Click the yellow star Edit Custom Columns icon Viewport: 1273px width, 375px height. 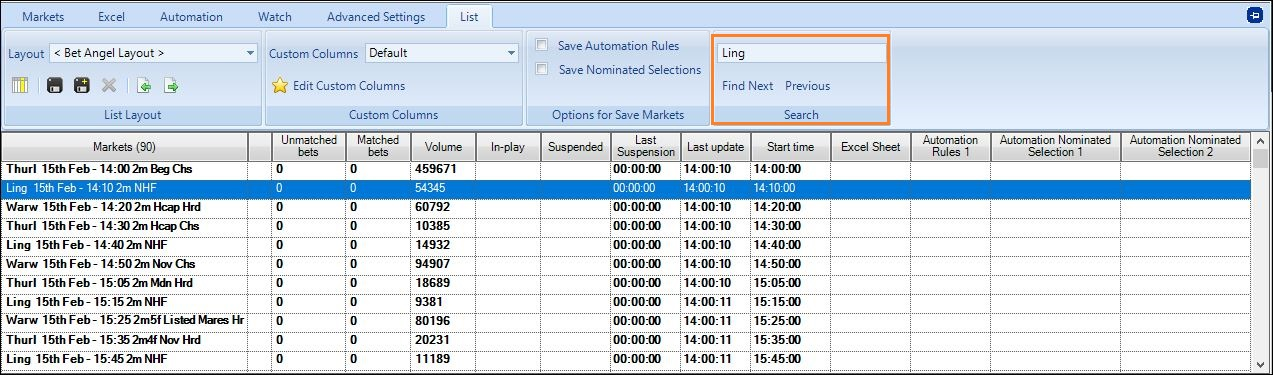(x=280, y=86)
